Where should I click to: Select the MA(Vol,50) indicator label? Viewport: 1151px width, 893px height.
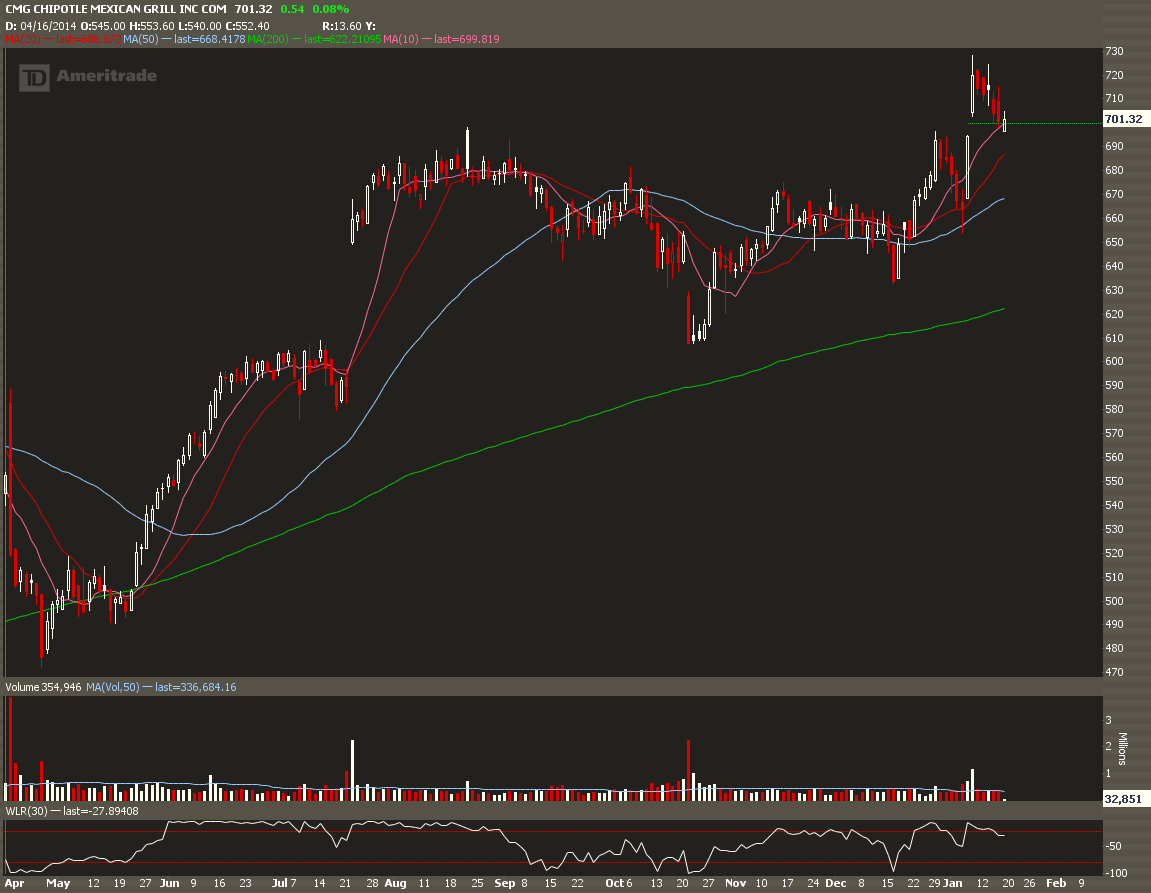point(112,688)
